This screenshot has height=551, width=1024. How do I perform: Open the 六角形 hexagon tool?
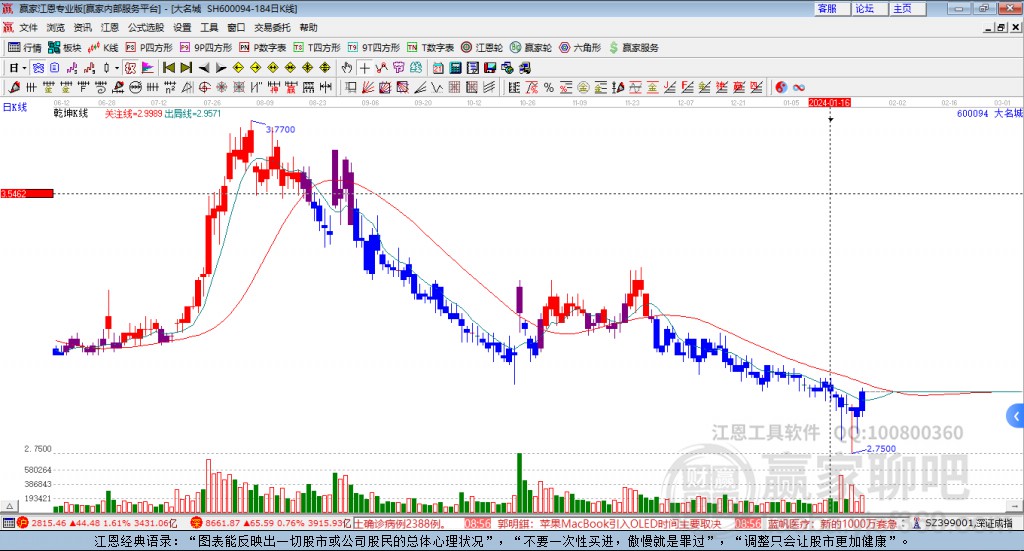click(x=580, y=48)
